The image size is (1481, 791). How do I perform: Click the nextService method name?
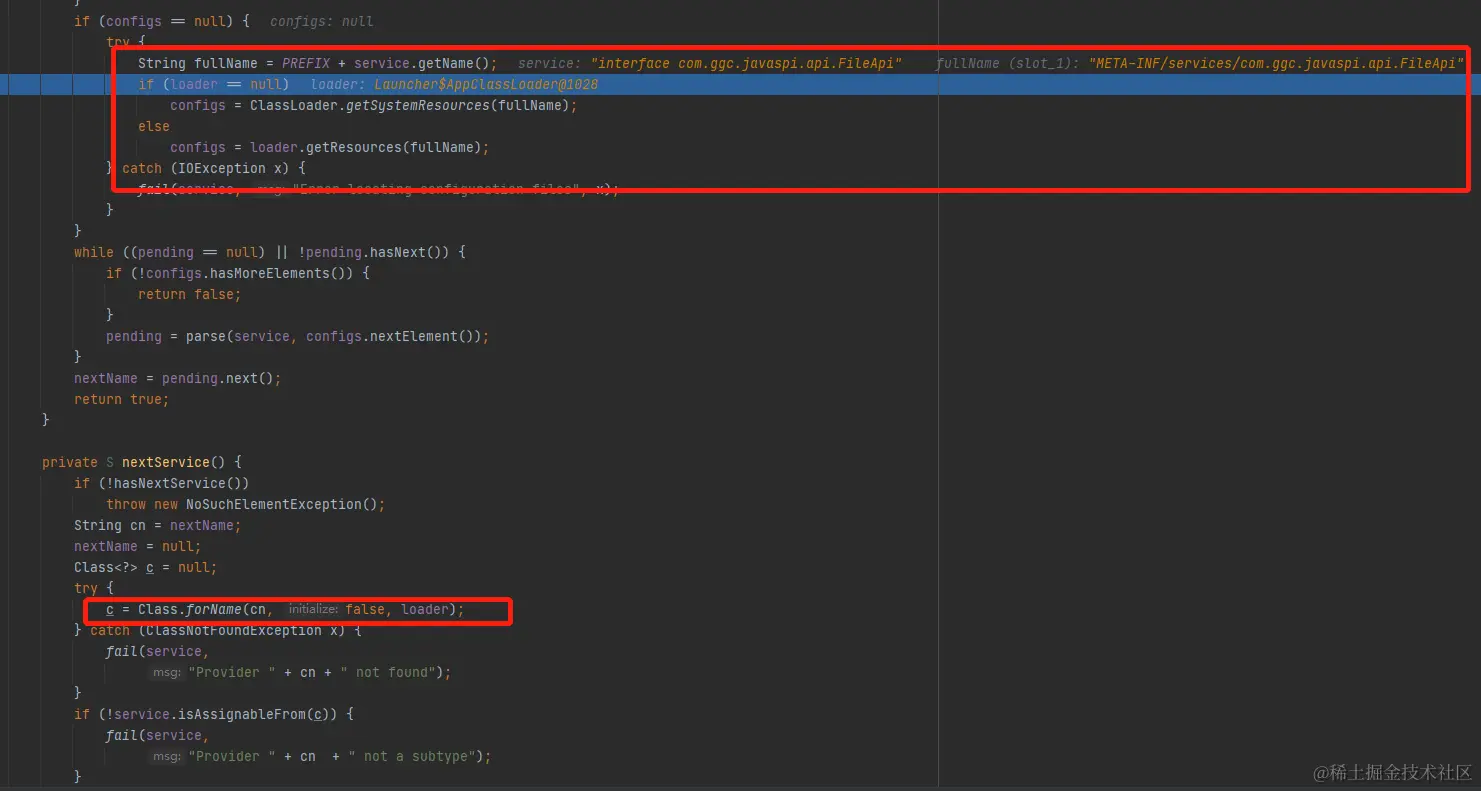[166, 462]
